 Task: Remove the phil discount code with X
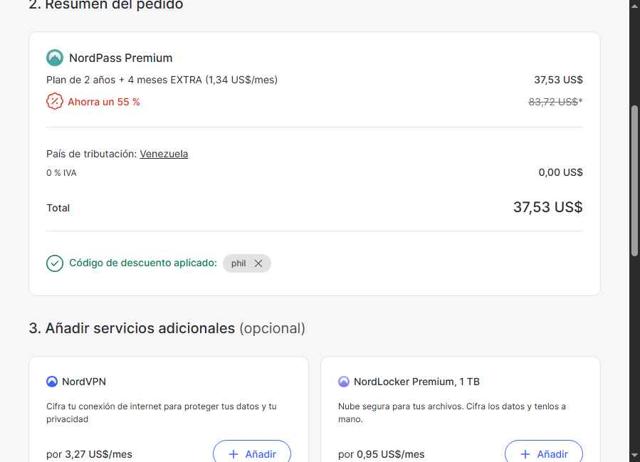click(258, 263)
